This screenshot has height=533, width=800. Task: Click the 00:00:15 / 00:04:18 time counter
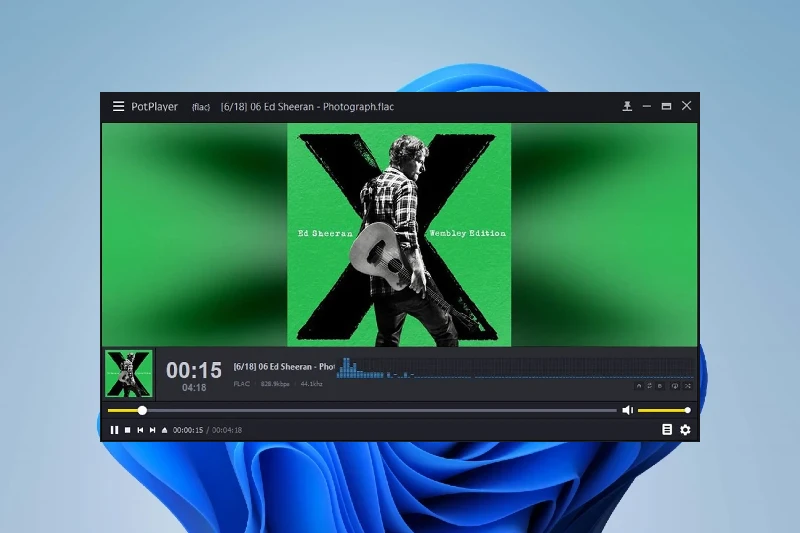coord(207,430)
